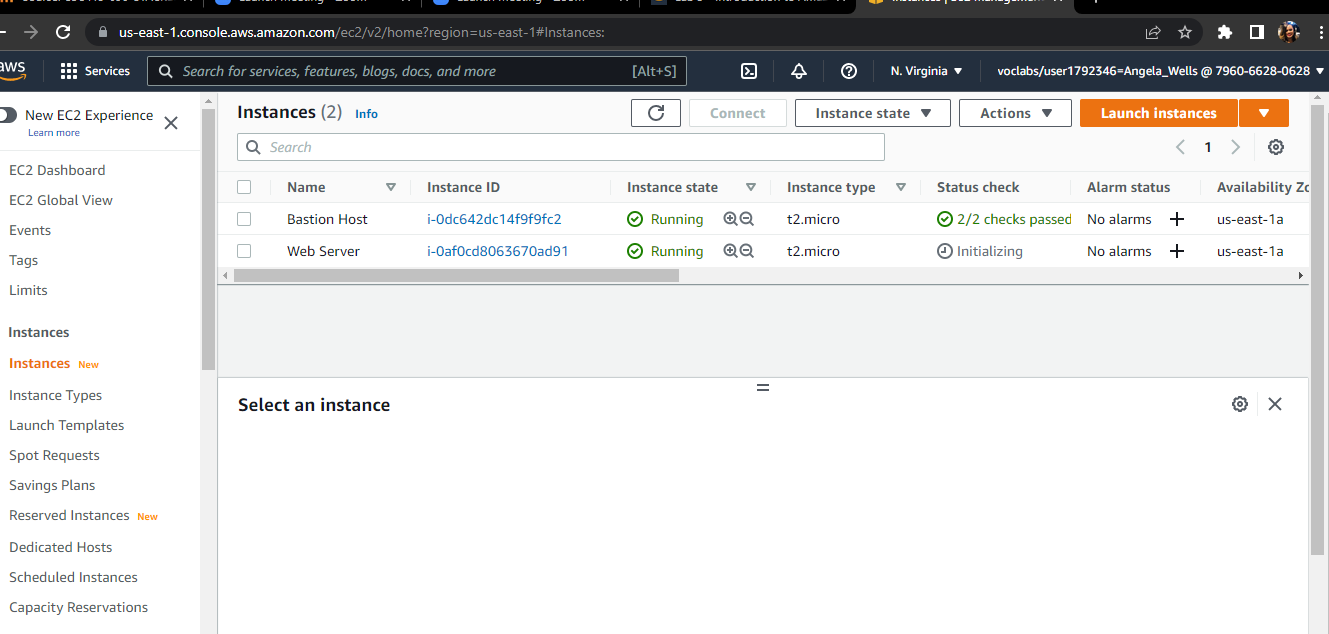
Task: Close the Select an instance panel
Action: point(1274,404)
